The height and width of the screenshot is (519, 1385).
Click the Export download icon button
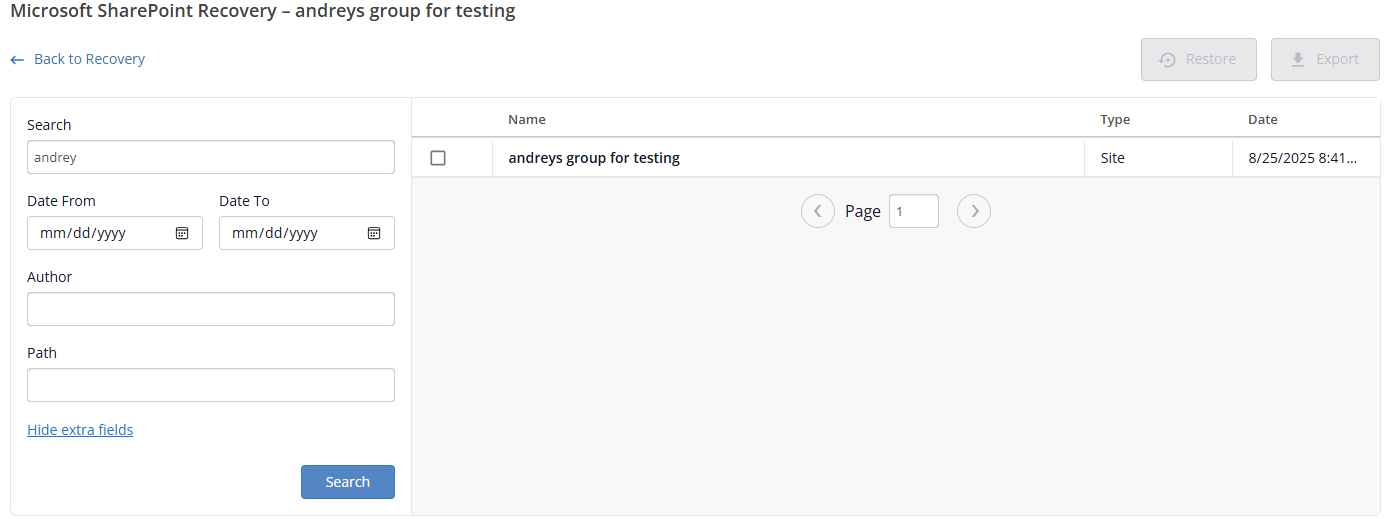1325,59
